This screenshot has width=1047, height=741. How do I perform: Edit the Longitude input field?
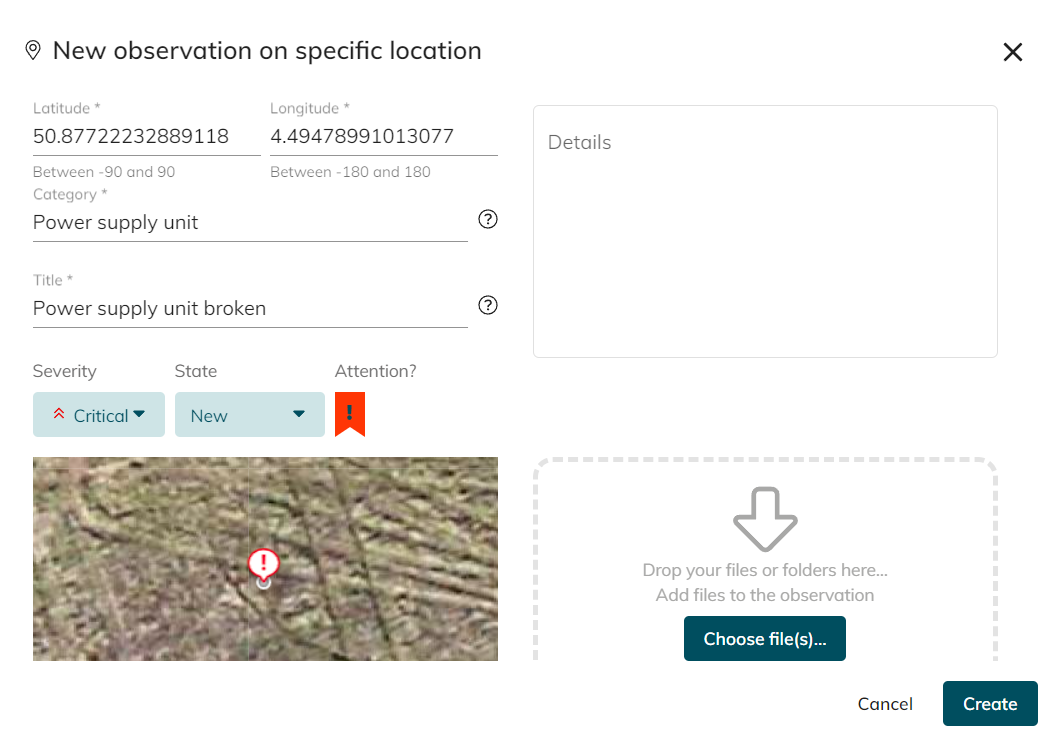[x=383, y=136]
